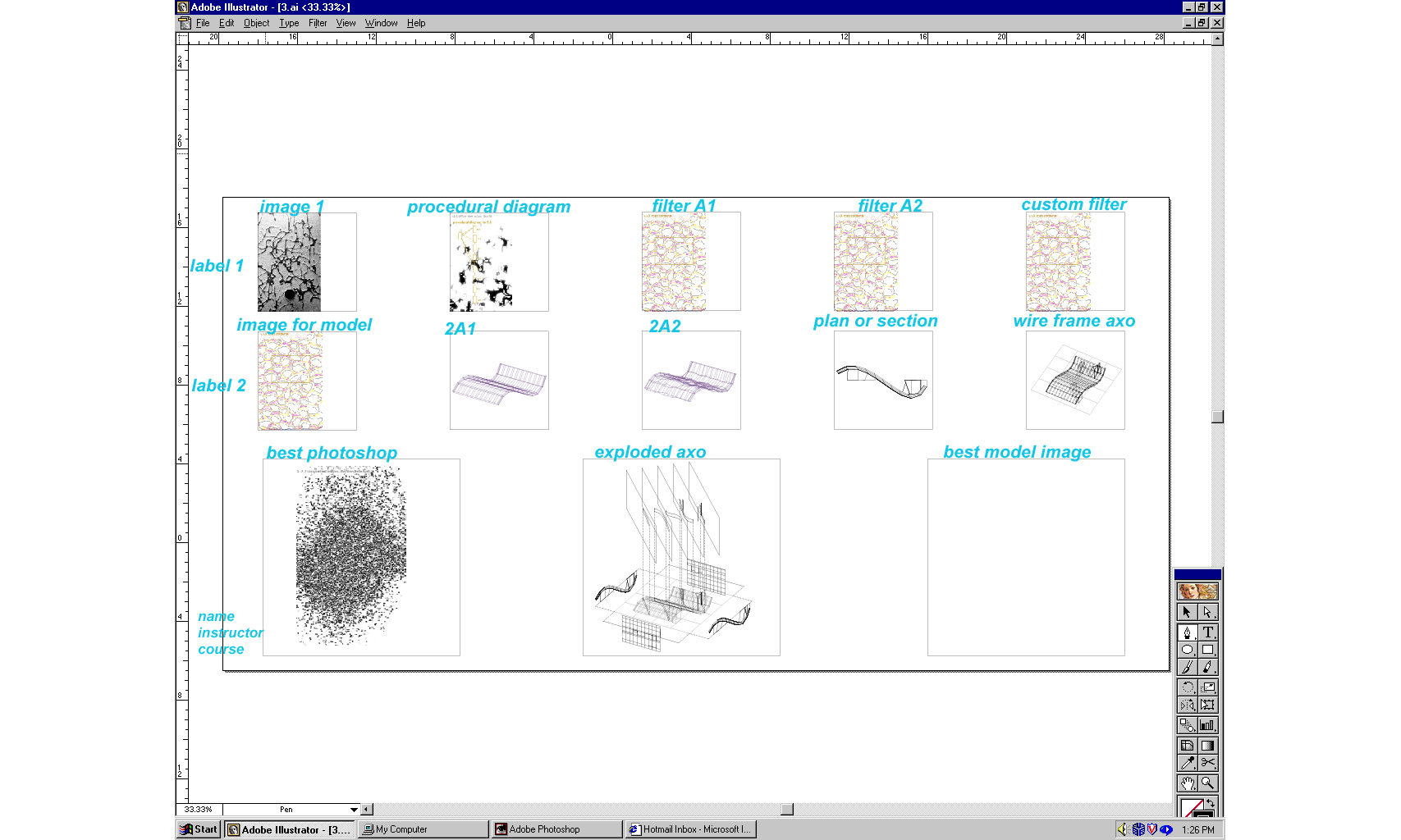Select the Type tool

tap(1207, 632)
